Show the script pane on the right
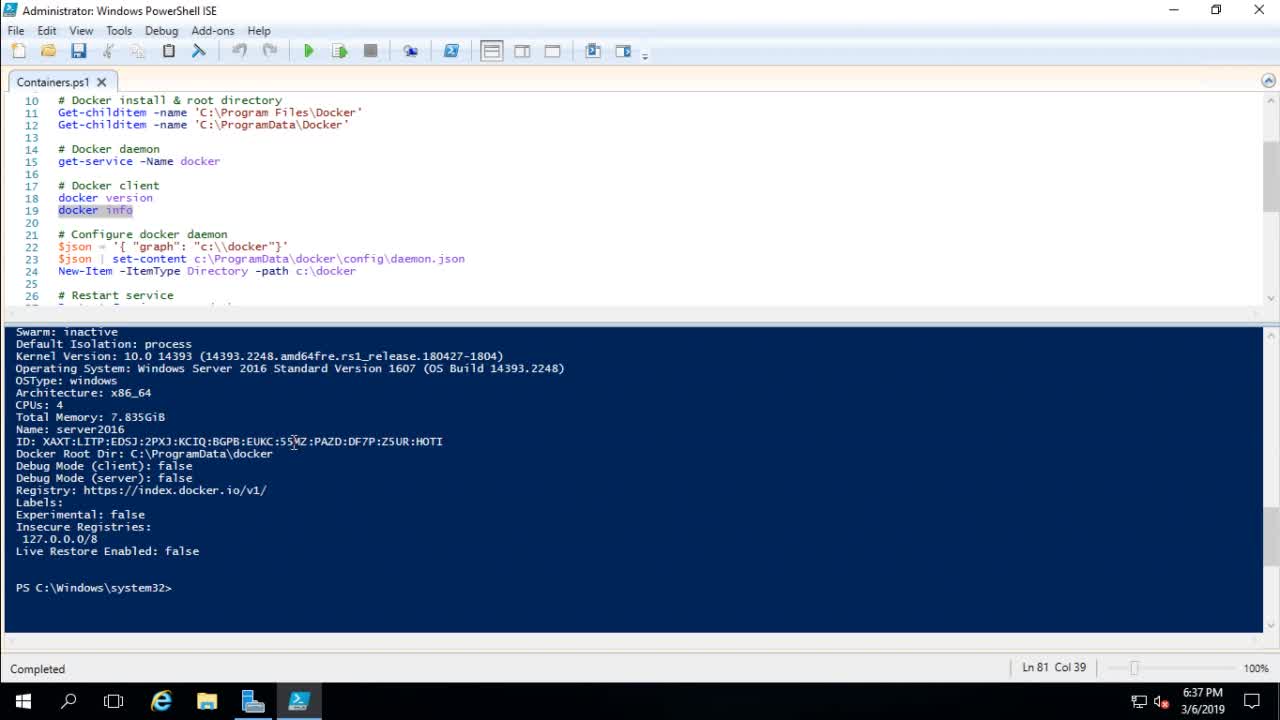 [x=522, y=51]
